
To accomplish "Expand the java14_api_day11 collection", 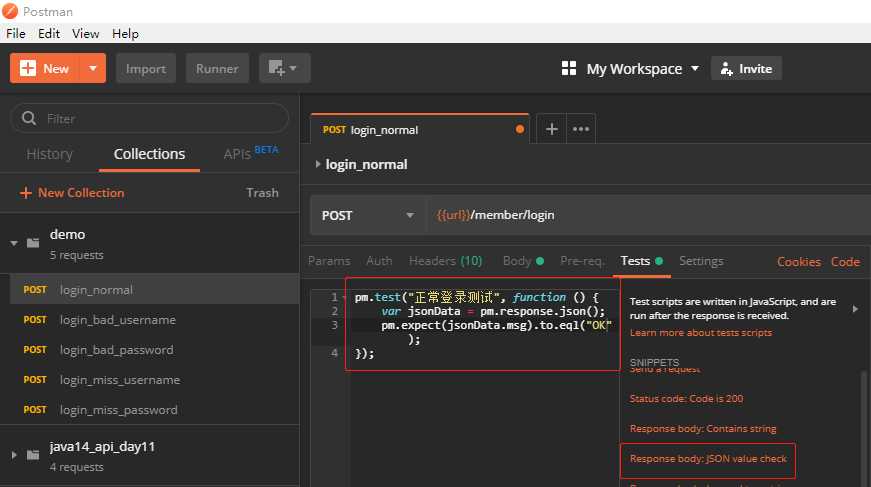I will [x=14, y=455].
